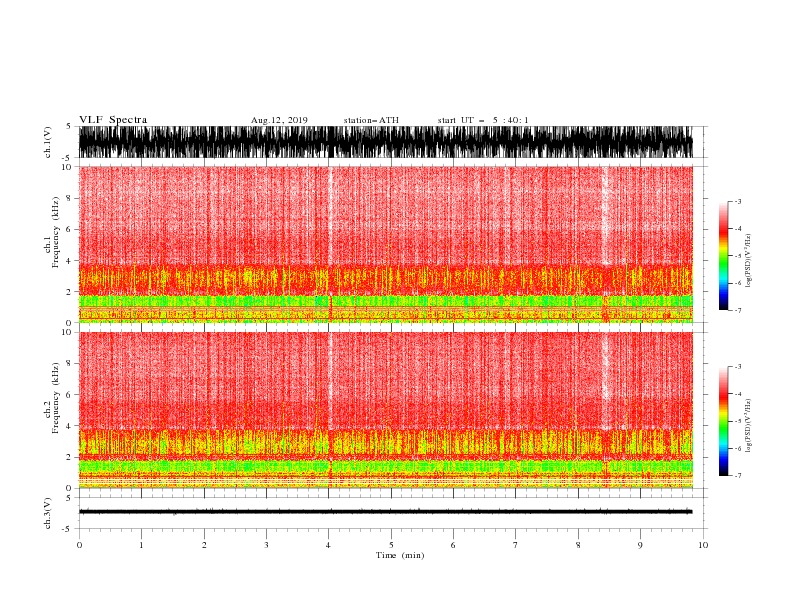Click the "VLF Spectra" plot title
792x612 pixels.
[113, 120]
